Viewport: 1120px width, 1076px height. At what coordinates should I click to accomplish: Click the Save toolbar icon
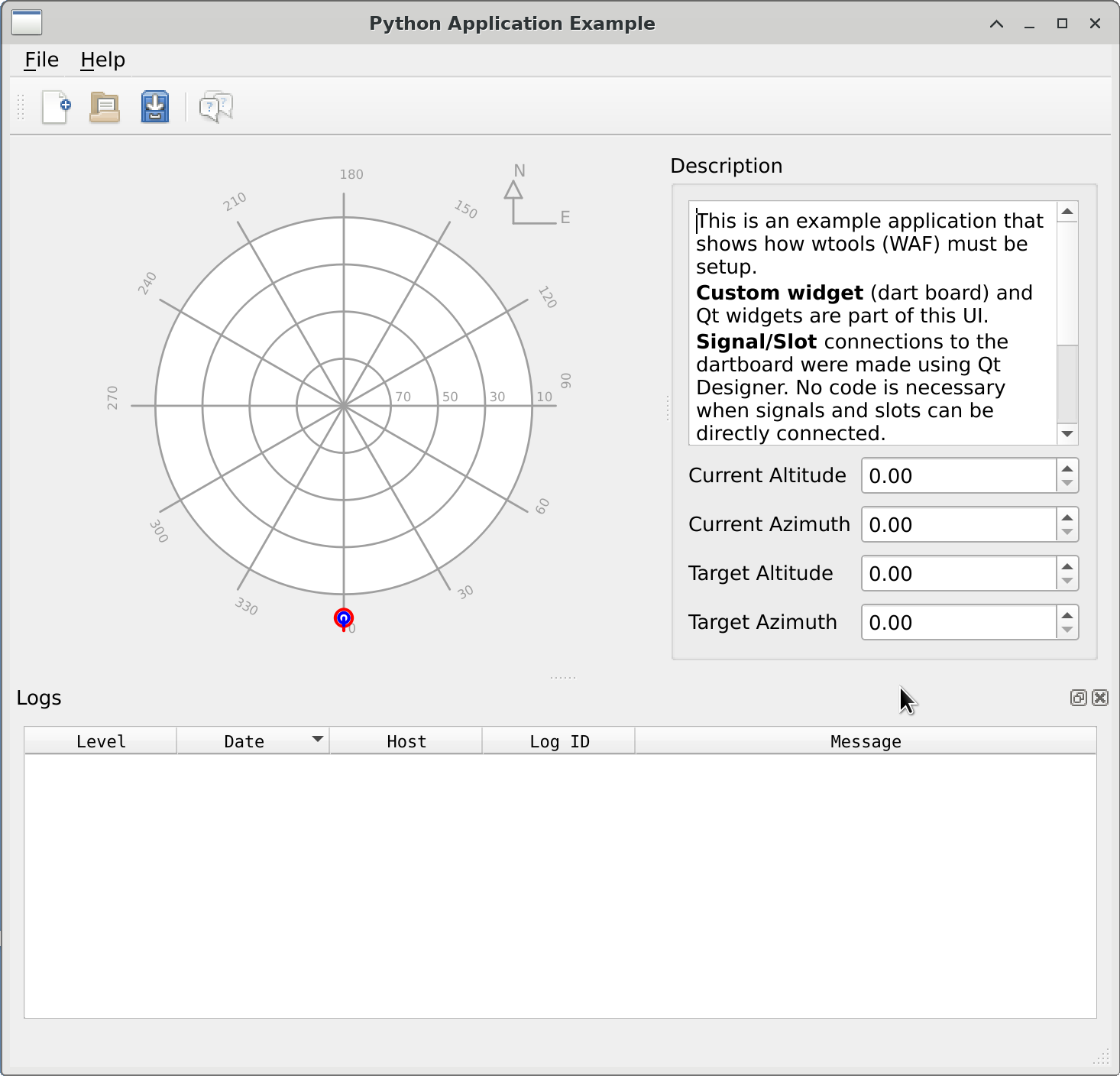[155, 107]
